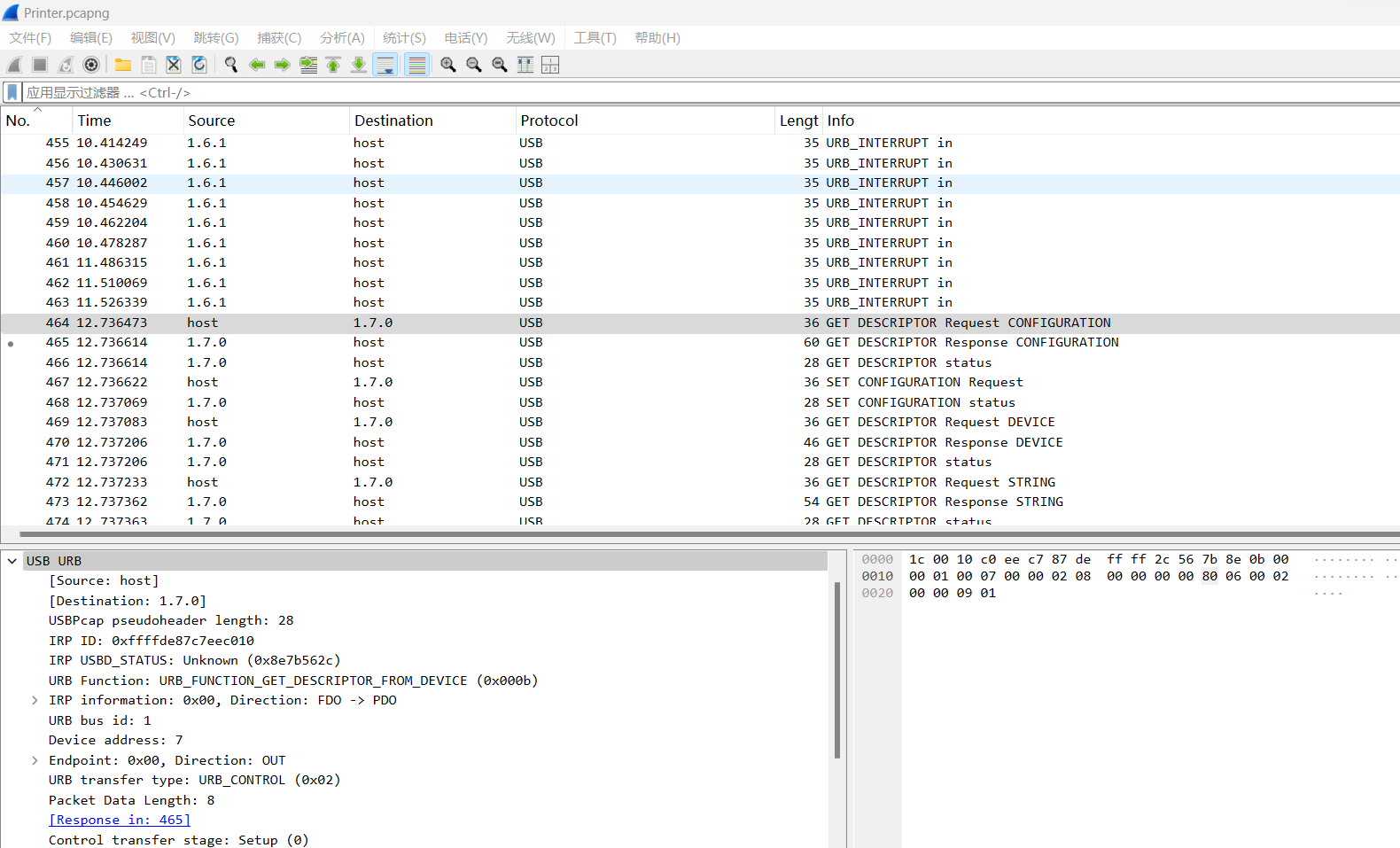Open the 电话(Y) menu
1400x848 pixels.
tap(466, 38)
